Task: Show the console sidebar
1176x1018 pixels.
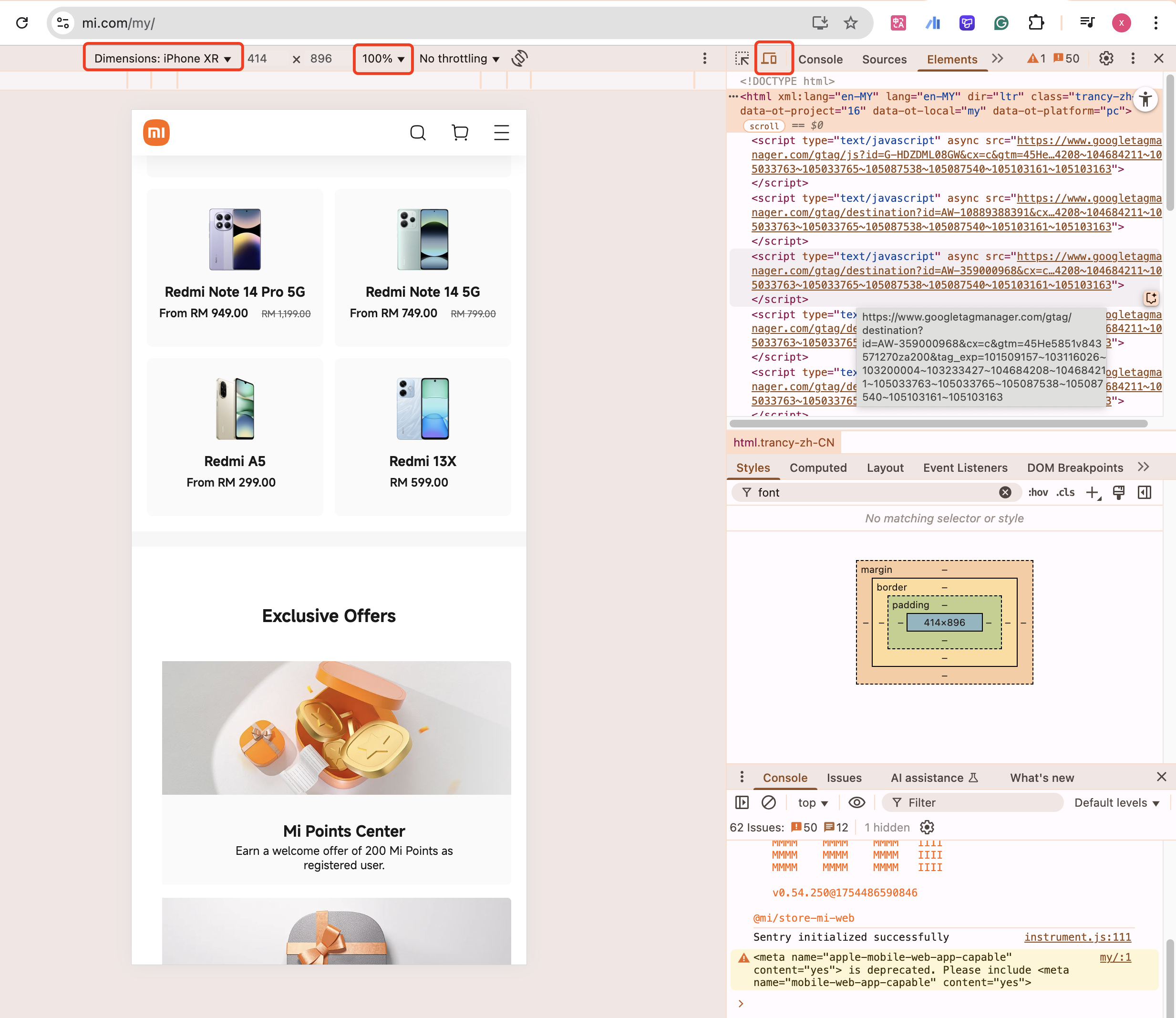Action: [742, 802]
